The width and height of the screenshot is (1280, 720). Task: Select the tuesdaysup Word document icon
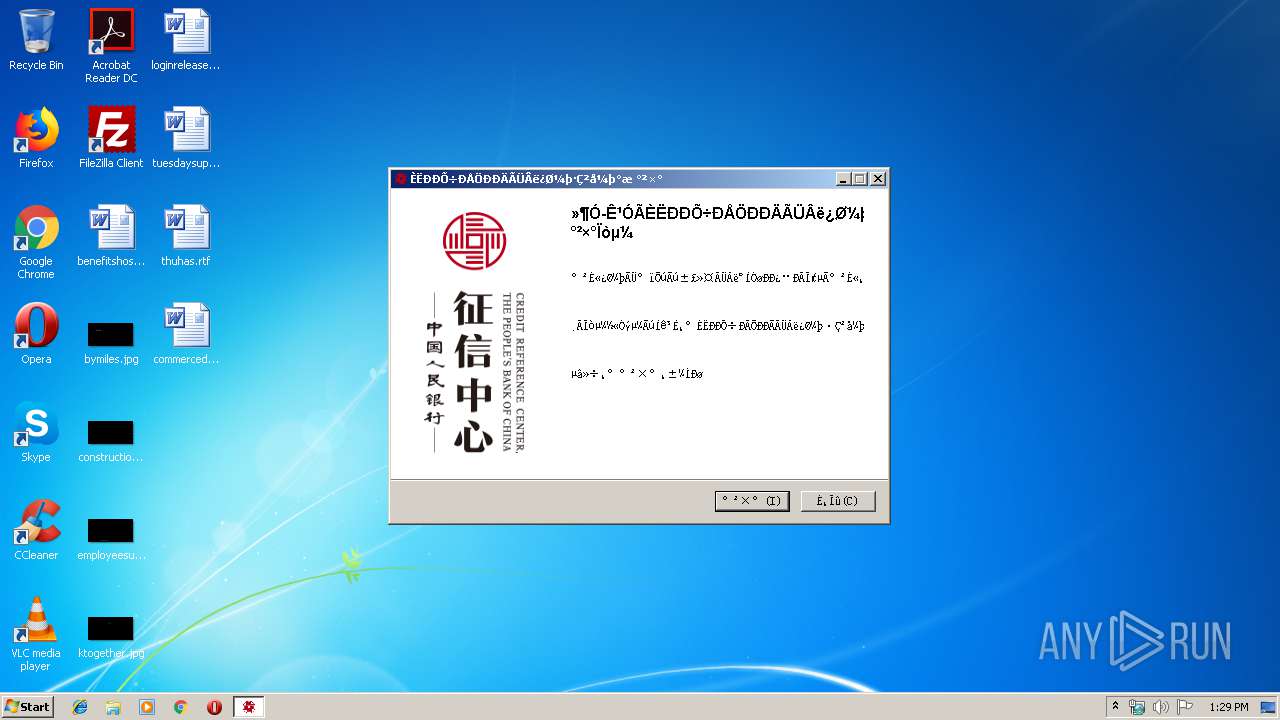[186, 138]
